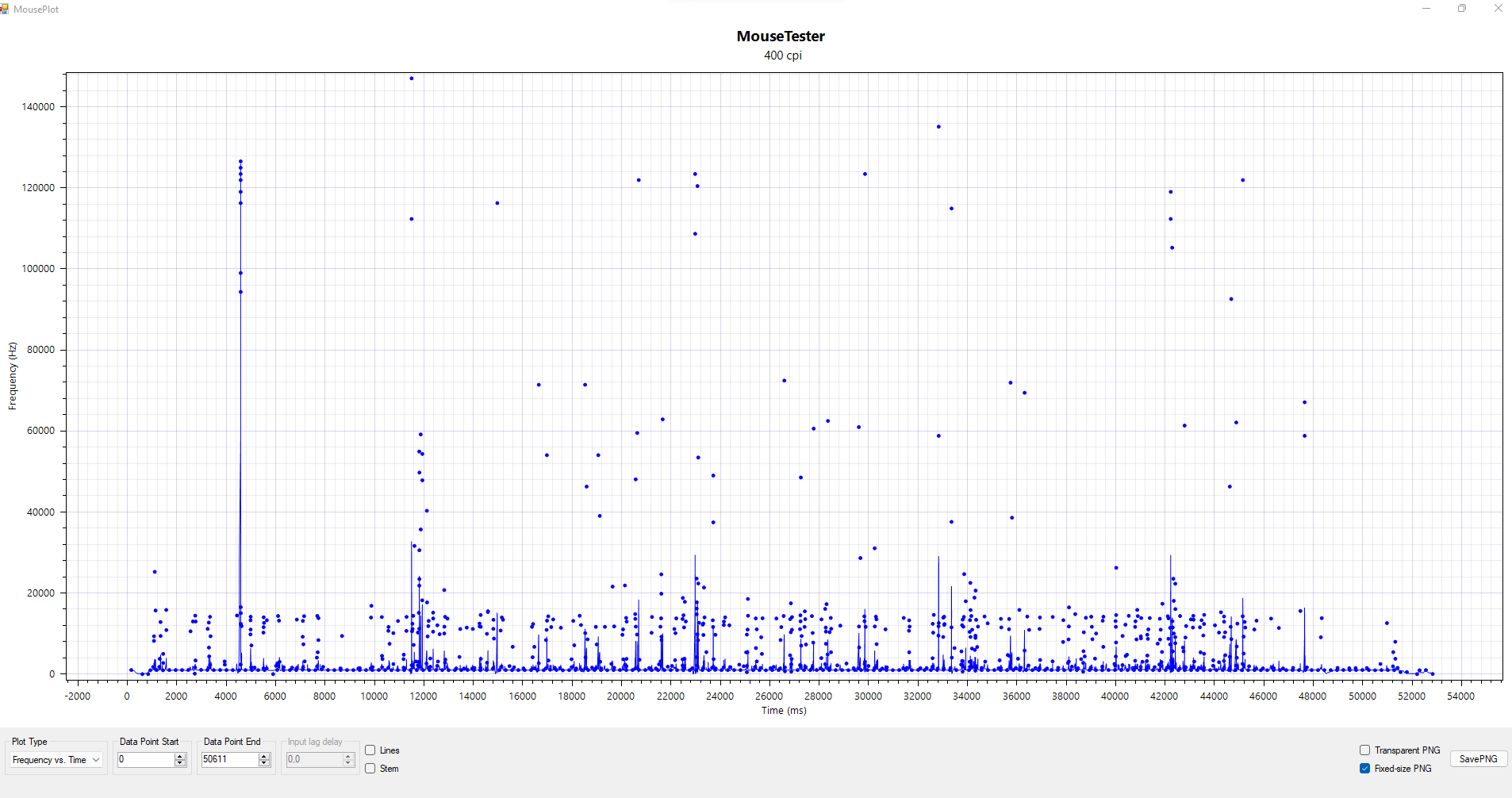Screen dimensions: 1512x798
Task: Click the MousePlot app icon in title bar
Action: point(5,9)
